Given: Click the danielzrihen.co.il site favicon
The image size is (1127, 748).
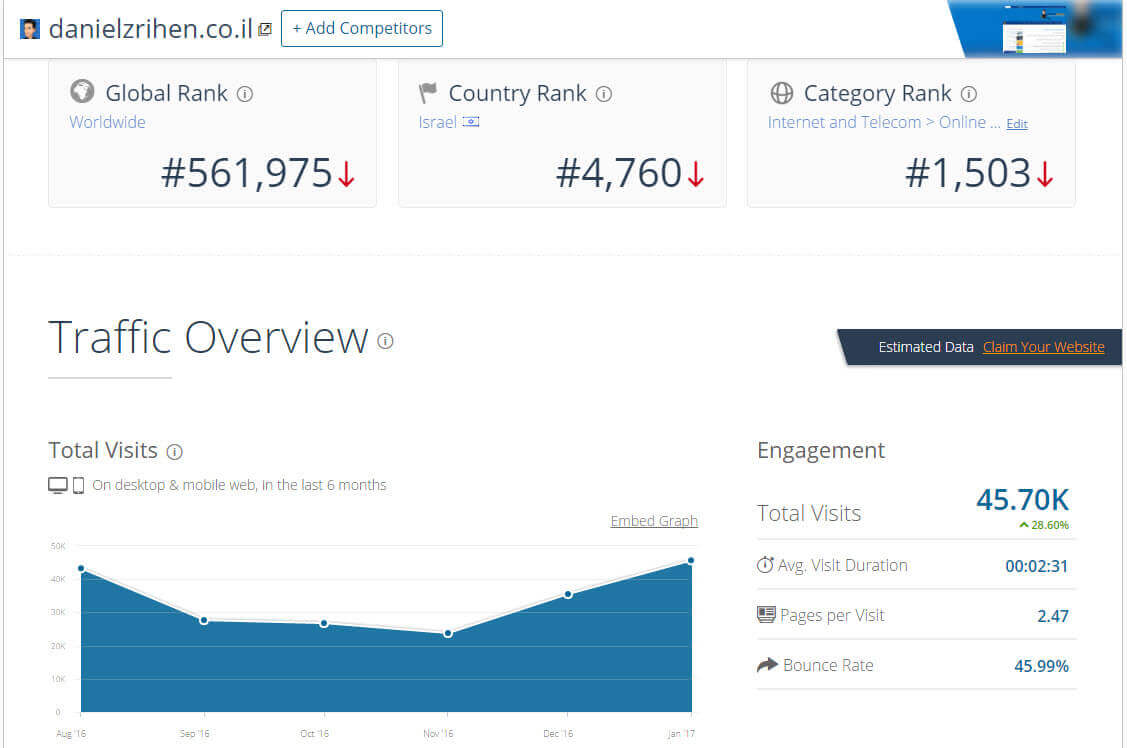Looking at the screenshot, I should point(29,29).
